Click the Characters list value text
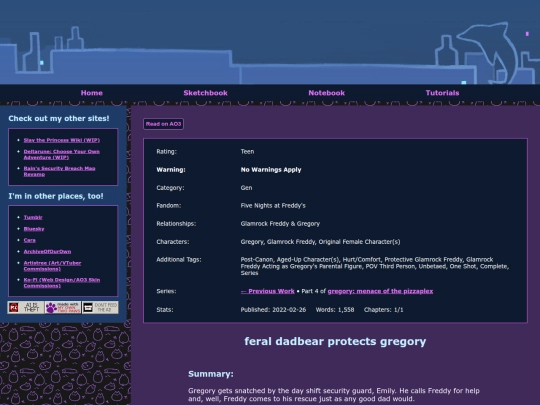540x405 pixels. [x=320, y=242]
